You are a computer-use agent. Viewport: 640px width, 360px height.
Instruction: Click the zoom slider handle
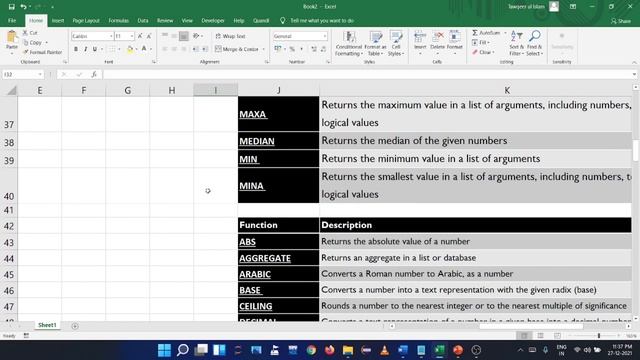click(599, 336)
